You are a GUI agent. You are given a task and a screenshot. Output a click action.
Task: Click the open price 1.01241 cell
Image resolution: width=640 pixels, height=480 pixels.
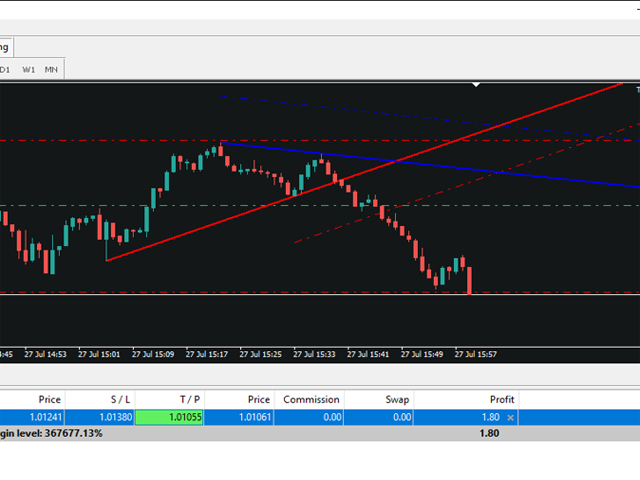(x=32, y=417)
